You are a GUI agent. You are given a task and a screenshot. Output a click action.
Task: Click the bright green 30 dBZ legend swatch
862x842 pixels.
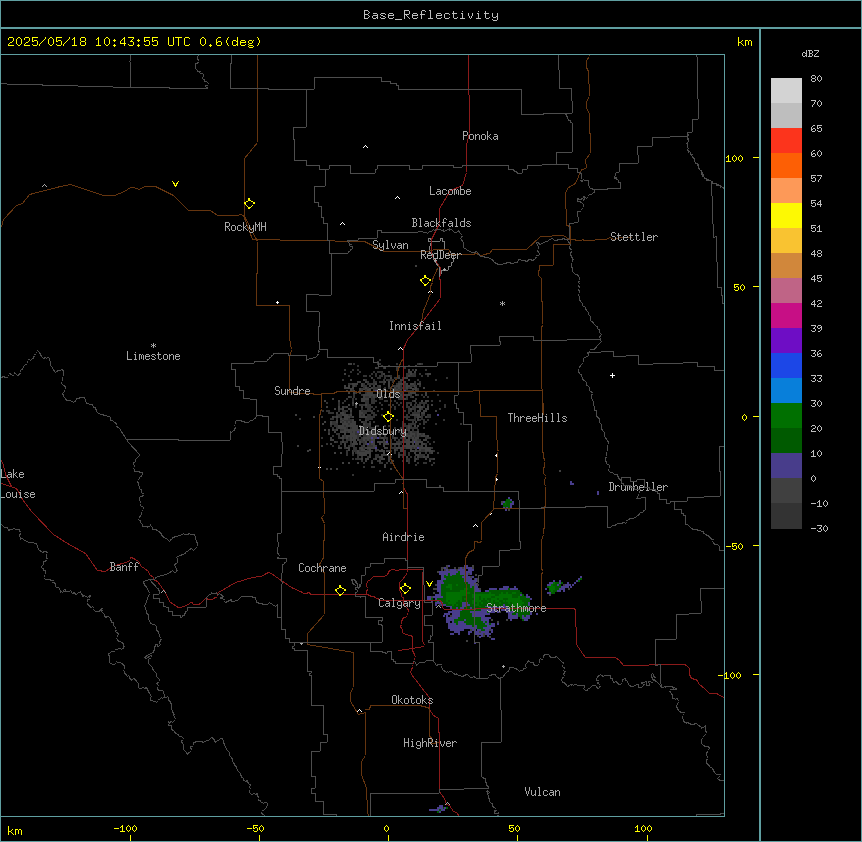coord(786,416)
